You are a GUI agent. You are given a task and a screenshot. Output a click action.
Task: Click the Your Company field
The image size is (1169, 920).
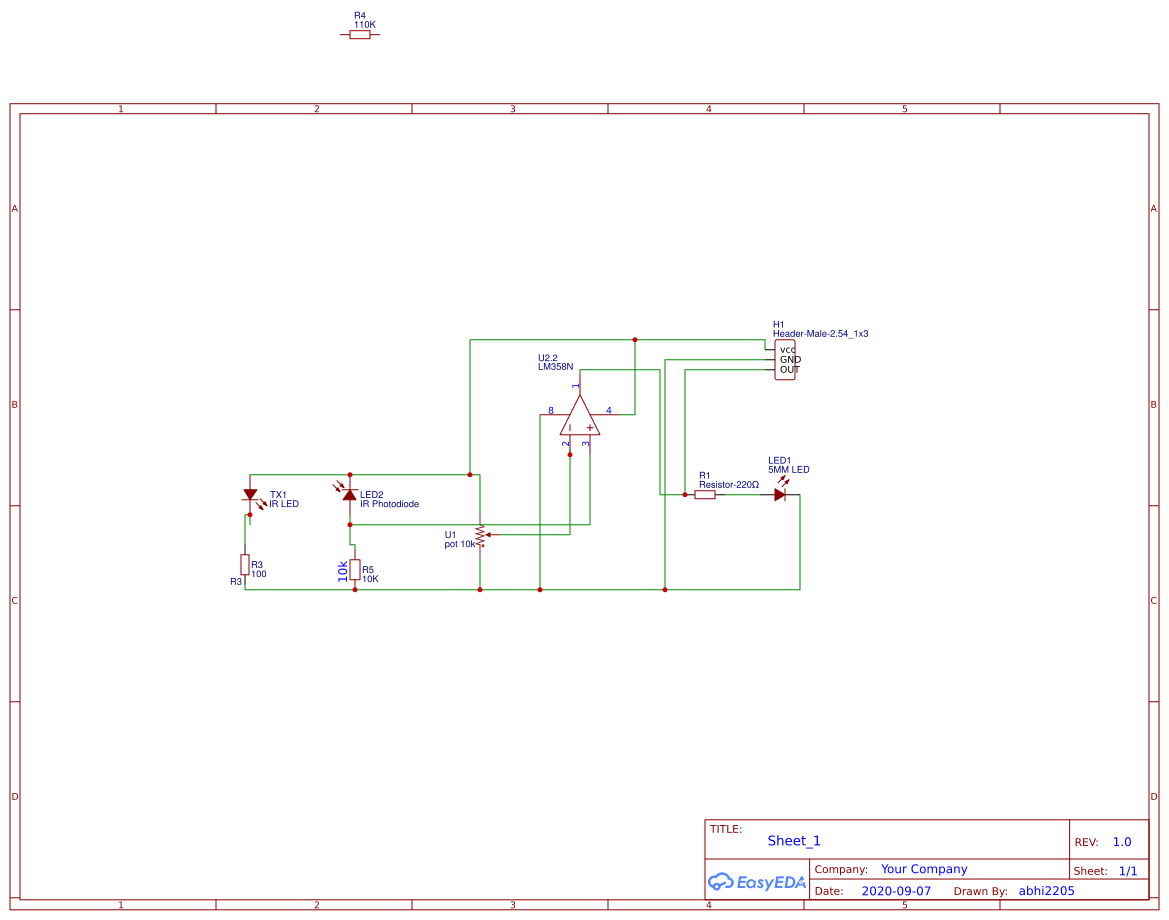click(x=923, y=868)
